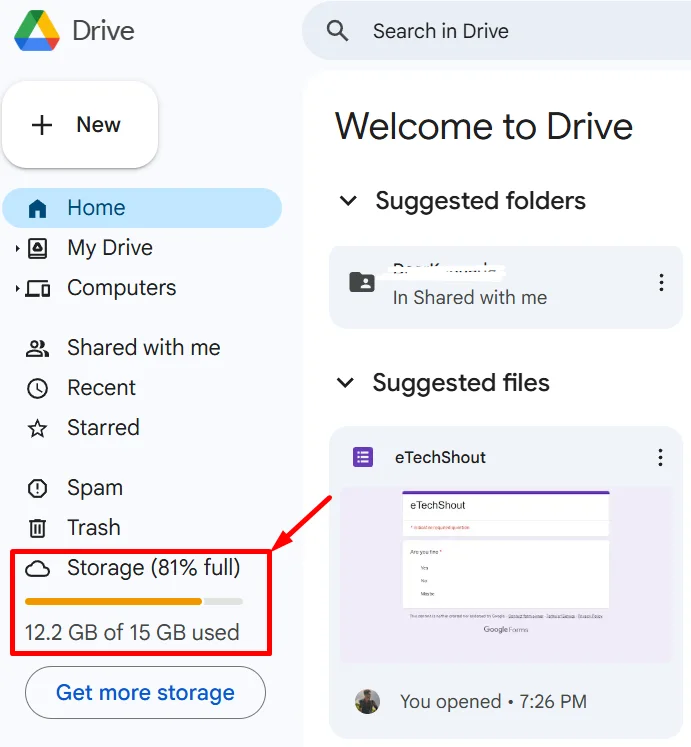
Task: Click the purple Forms icon beside eTechShout
Action: (363, 457)
